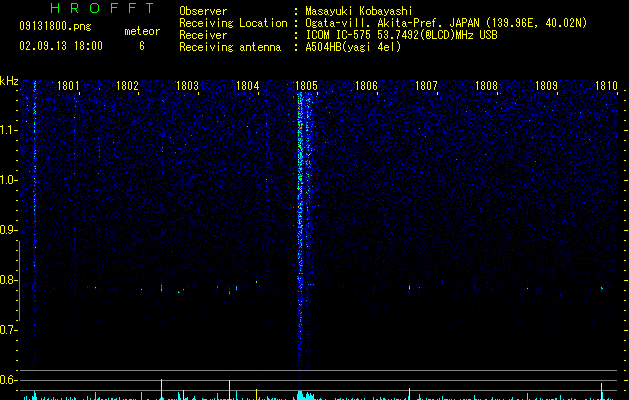Click the gray frequency range bar beside 0.8

pyautogui.click(x=19, y=281)
